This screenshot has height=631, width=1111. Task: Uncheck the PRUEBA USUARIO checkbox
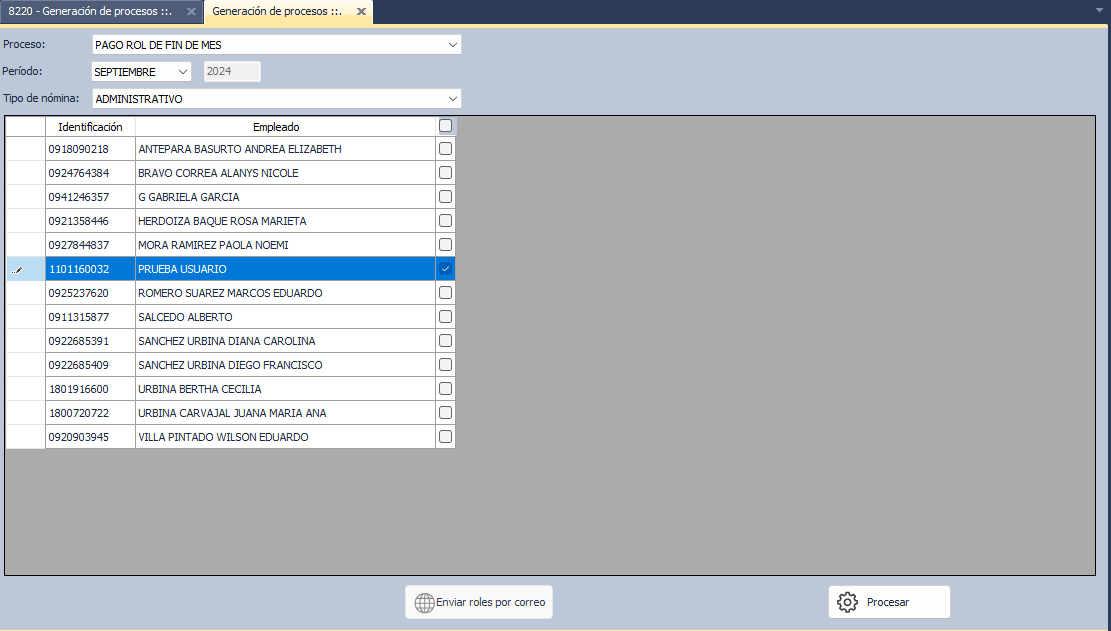[446, 269]
